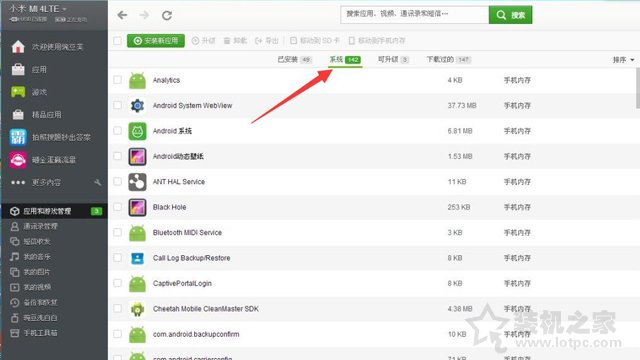Focus the search input field
The image size is (640, 360).
point(415,15)
